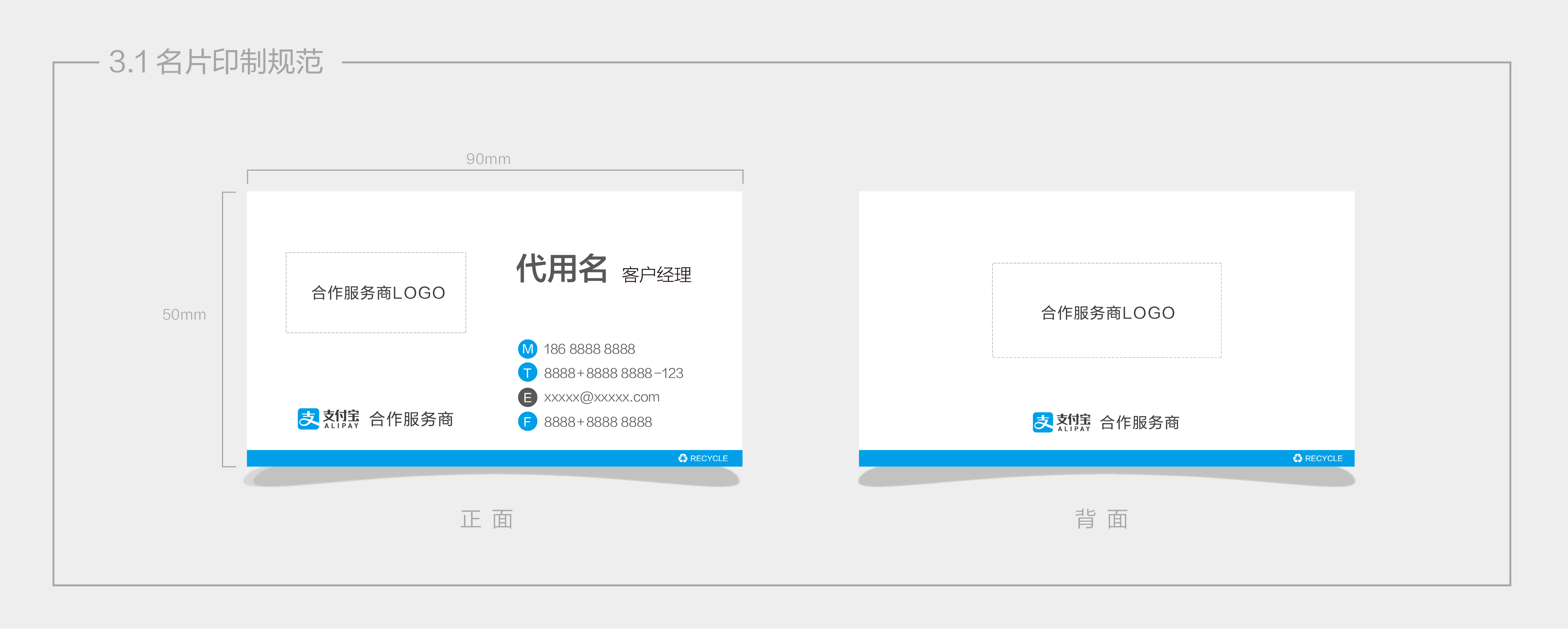Click the dark gray E email icon
The height and width of the screenshot is (633, 1568).
527,397
